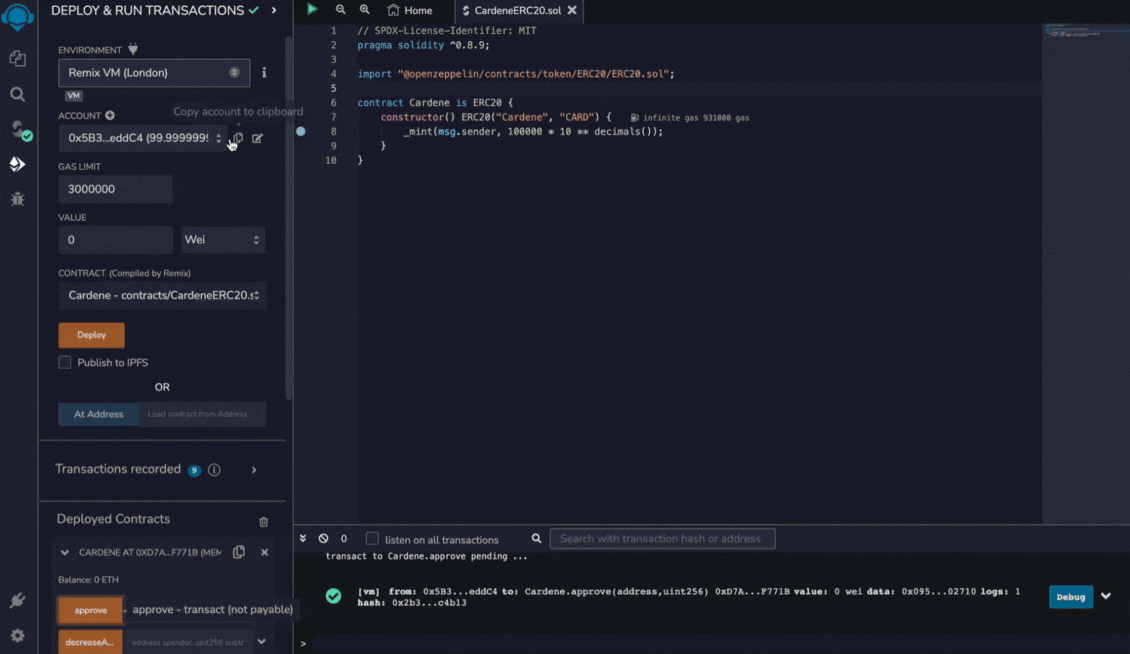
Task: Expand the Transactions recorded section
Action: coord(254,470)
